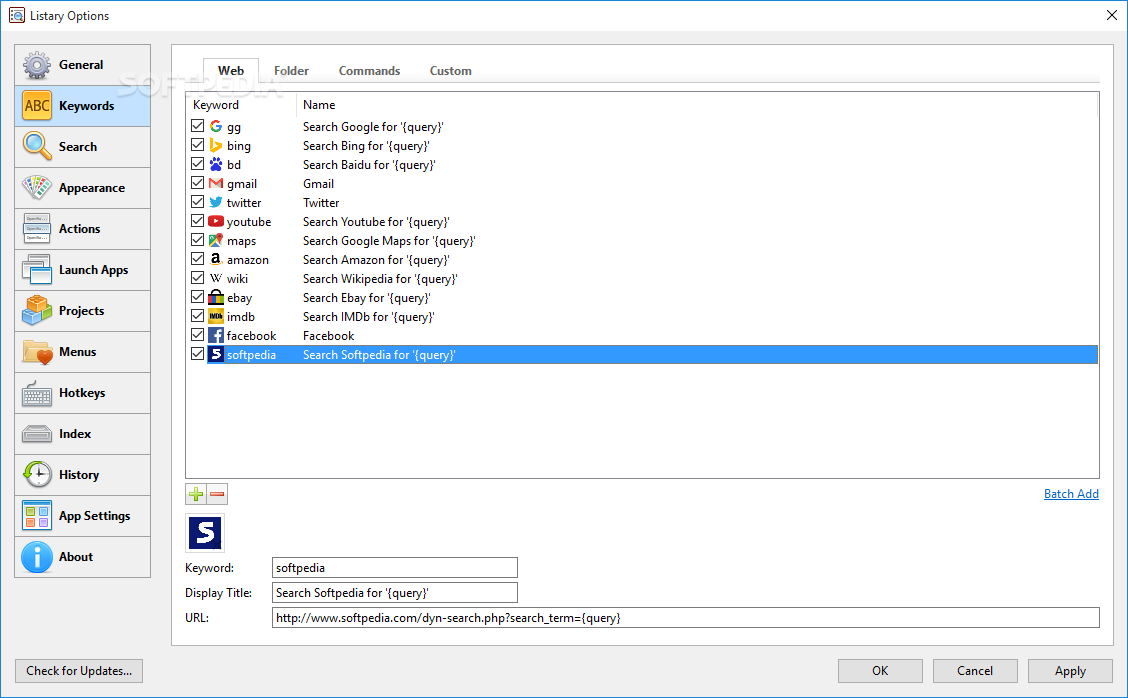
Task: Uncheck the ebay keyword checkbox
Action: 197,297
